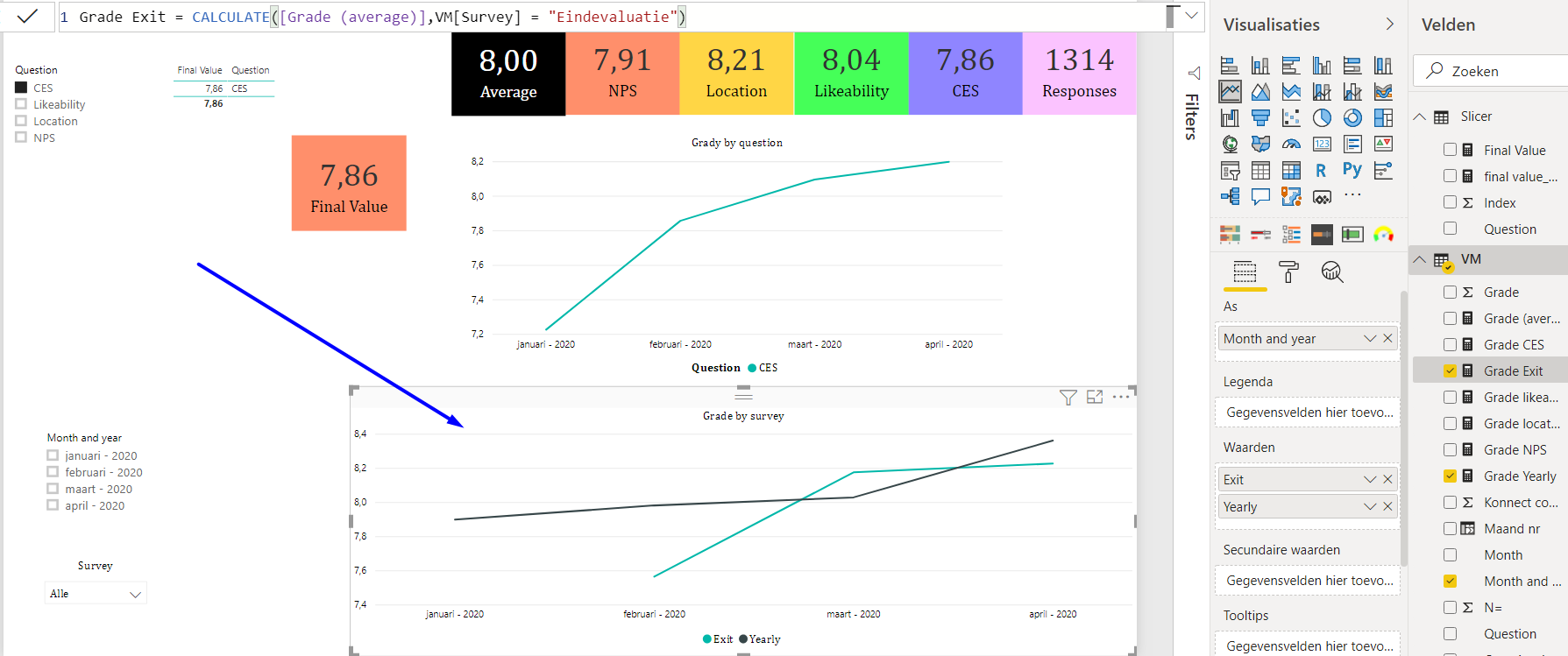Remove the Yearly field with X
1568x656 pixels.
tap(1387, 506)
